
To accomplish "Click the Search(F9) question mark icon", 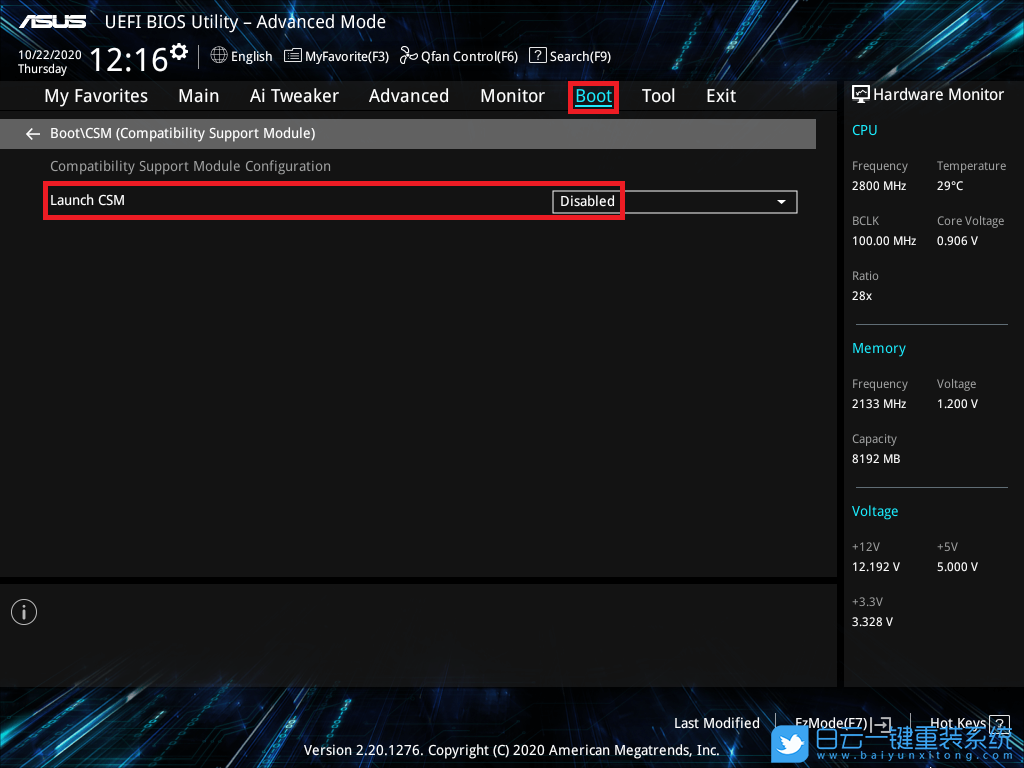I will click(x=538, y=56).
